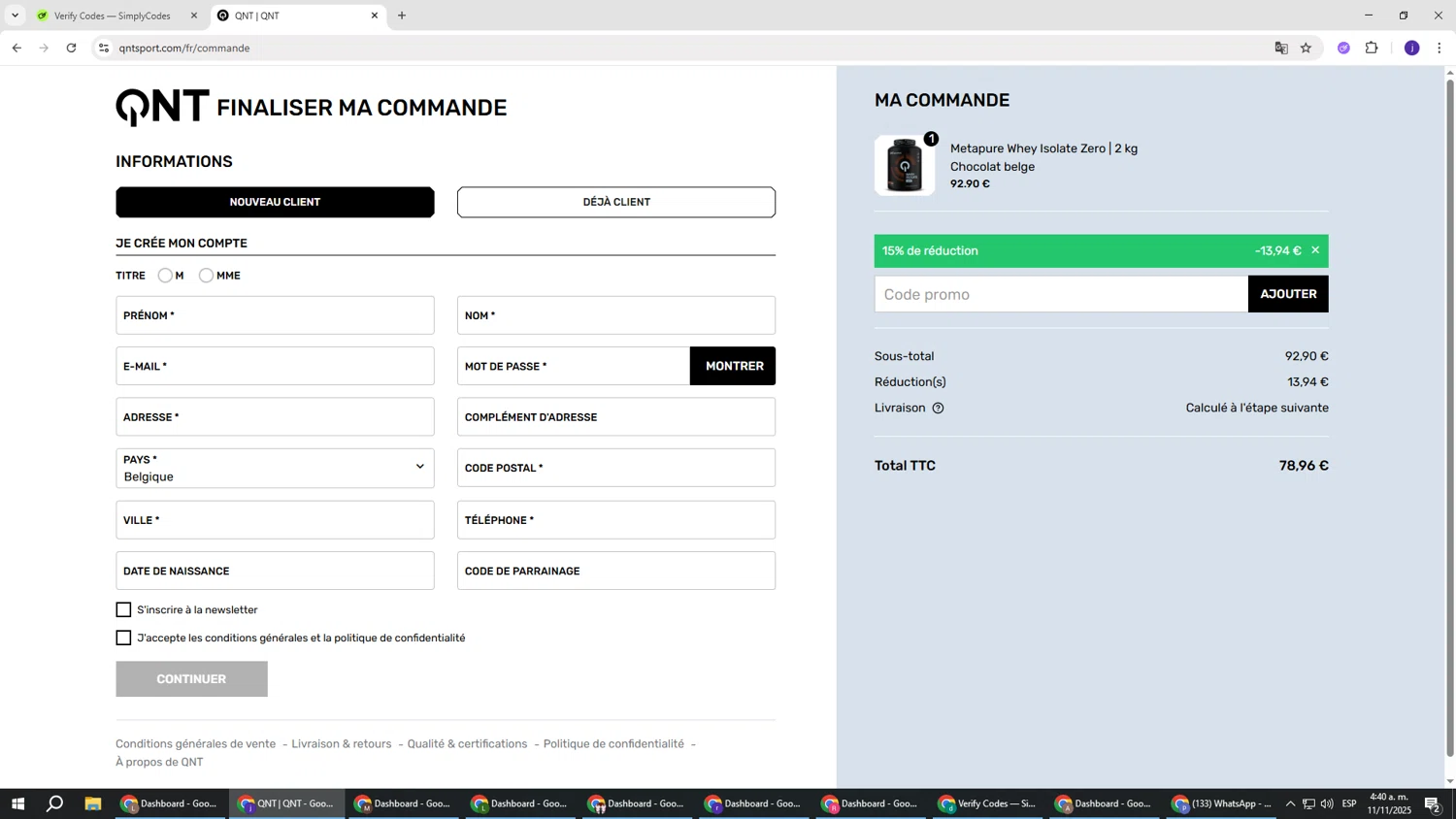Open File Explorer from taskbar
1456x819 pixels.
(x=93, y=803)
